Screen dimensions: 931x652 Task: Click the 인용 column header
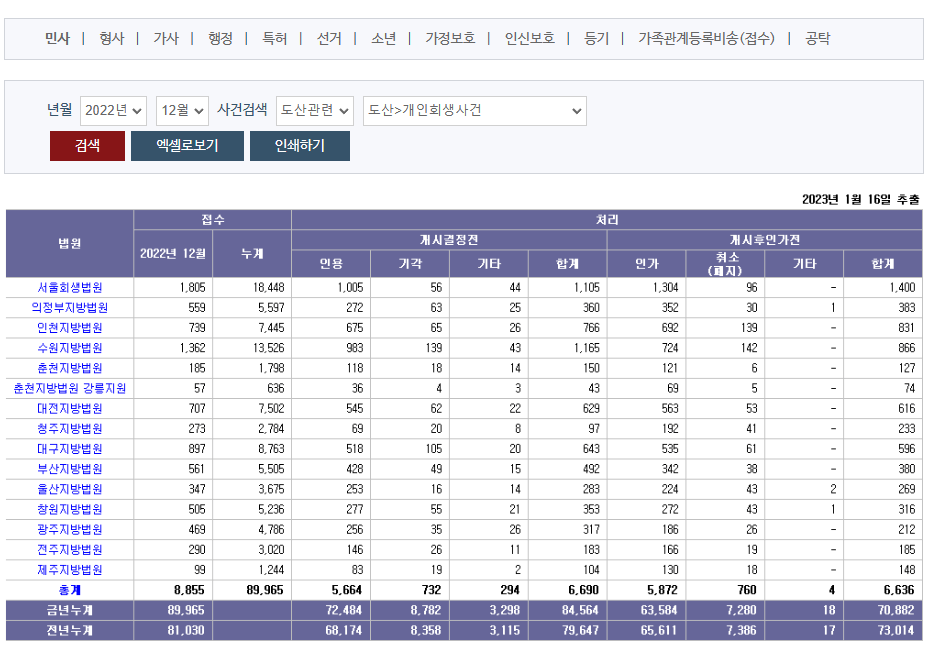click(331, 264)
